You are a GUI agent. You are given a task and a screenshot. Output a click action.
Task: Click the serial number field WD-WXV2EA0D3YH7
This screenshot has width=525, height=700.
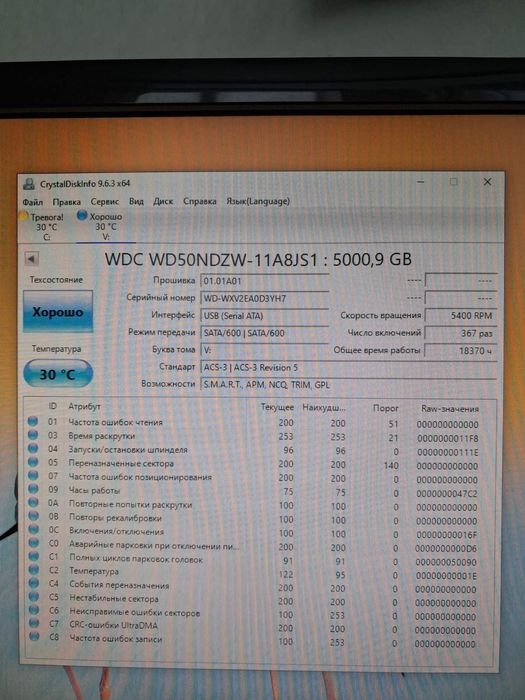(265, 298)
